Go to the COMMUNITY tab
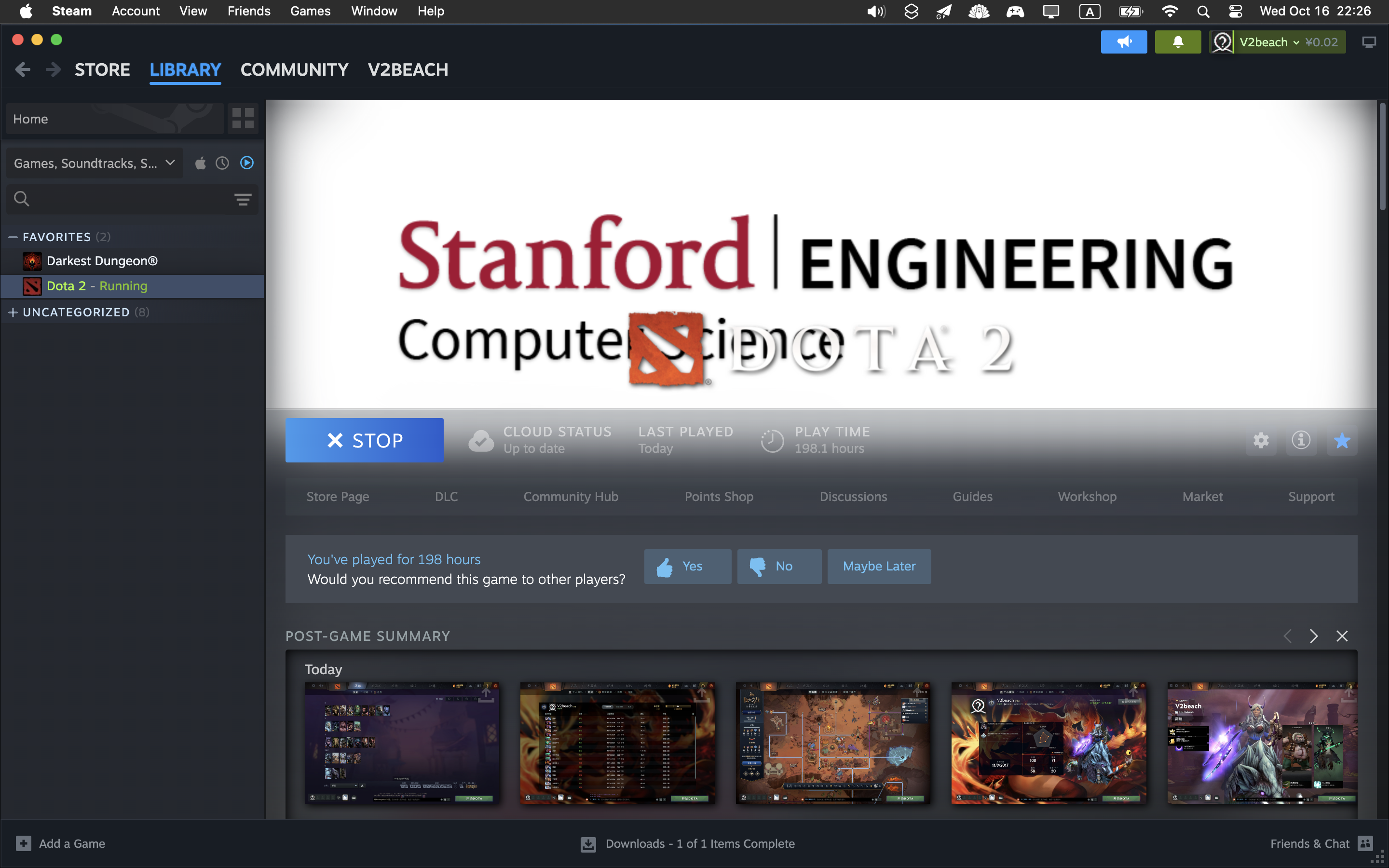Image resolution: width=1389 pixels, height=868 pixels. point(295,70)
